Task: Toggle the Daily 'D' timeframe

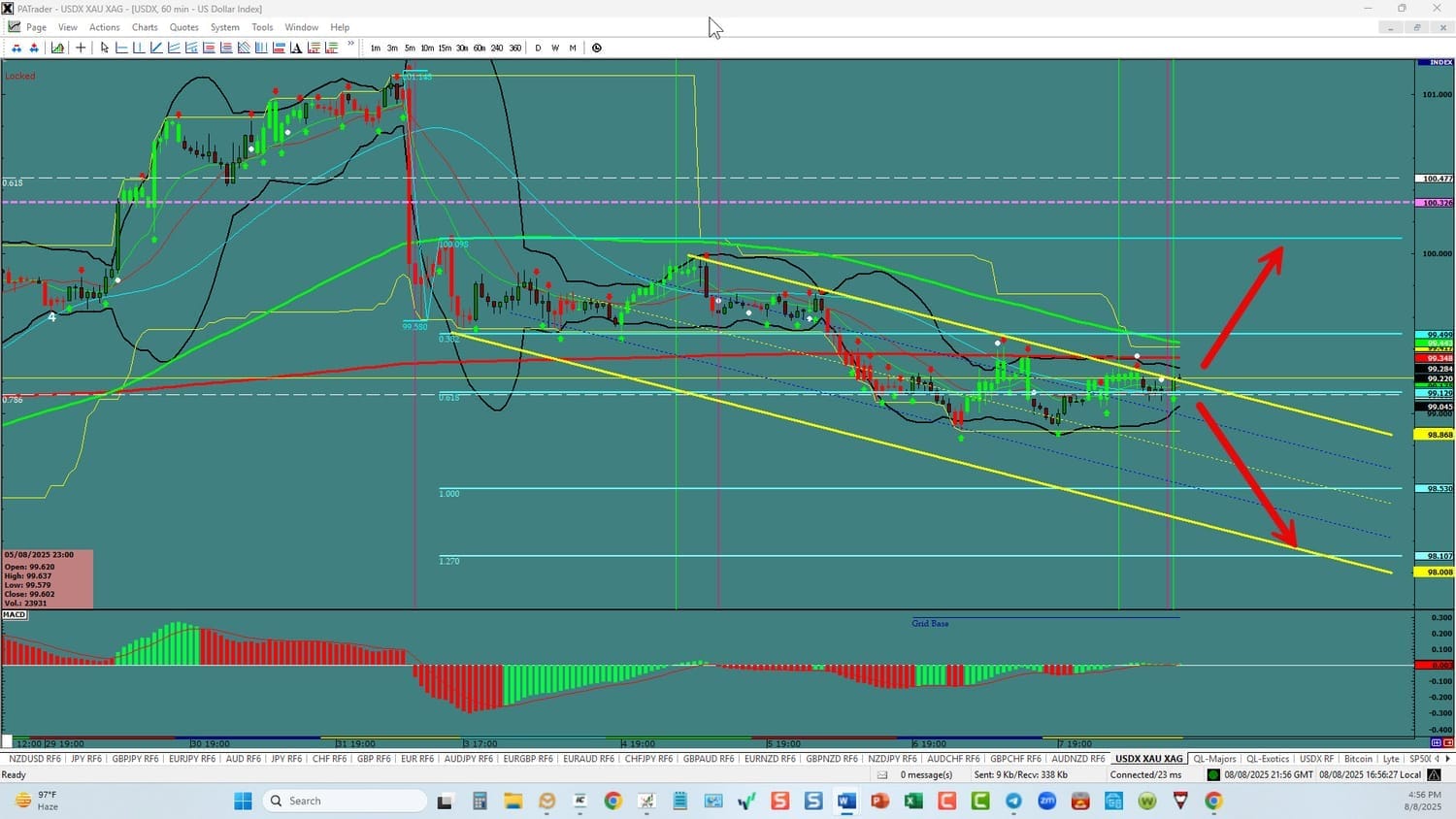Action: click(538, 48)
